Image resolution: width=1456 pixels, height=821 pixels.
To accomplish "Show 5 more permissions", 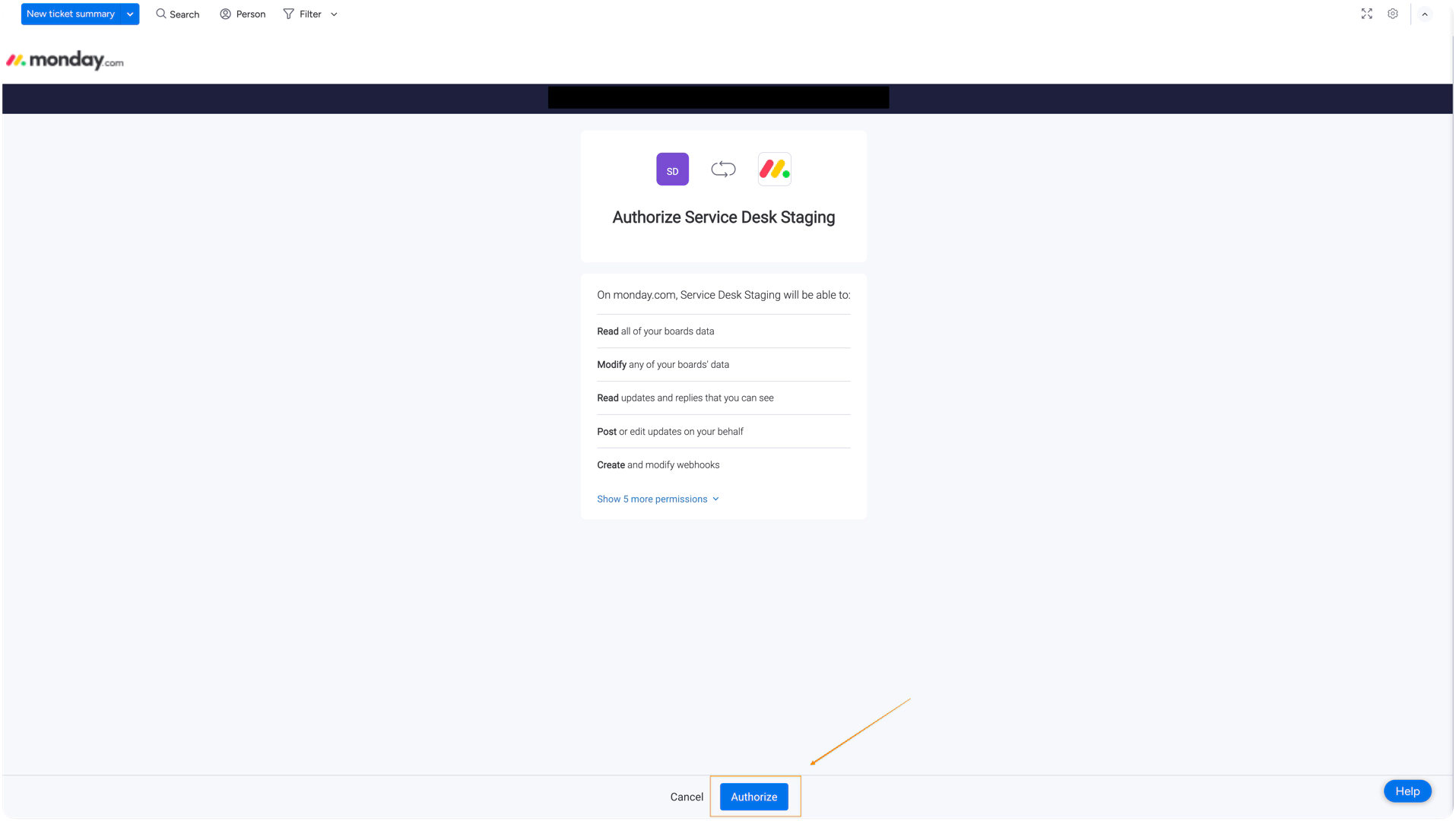I will pos(658,499).
